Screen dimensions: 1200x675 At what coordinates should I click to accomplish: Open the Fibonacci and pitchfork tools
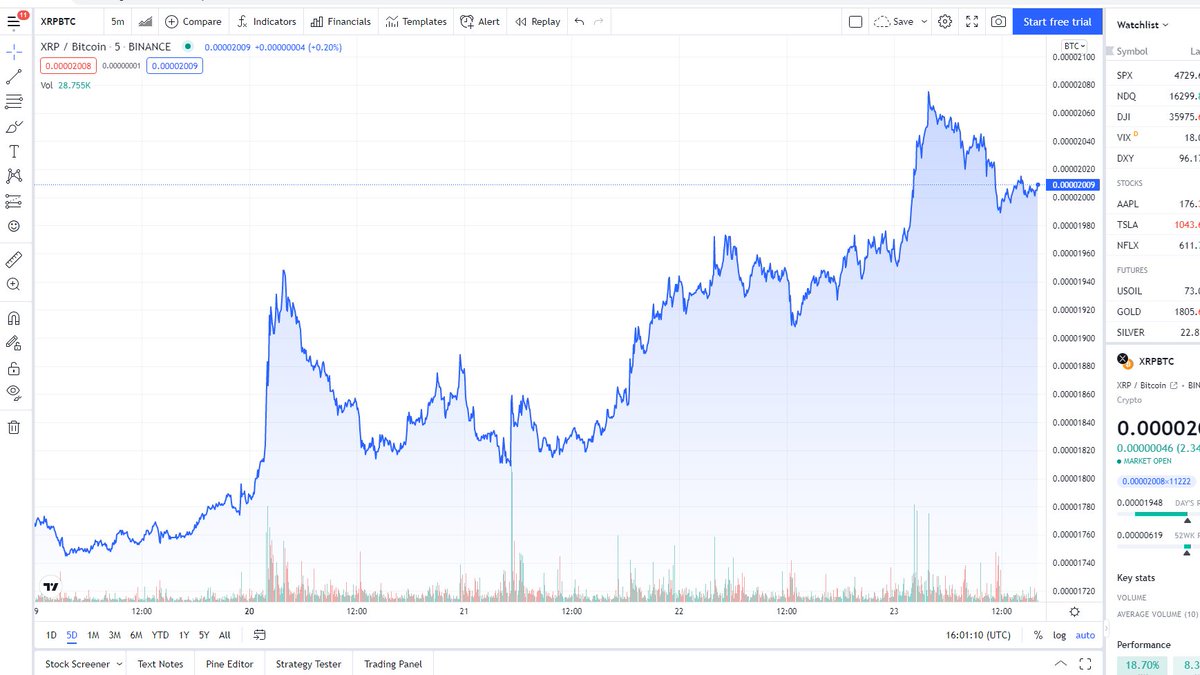coord(14,101)
